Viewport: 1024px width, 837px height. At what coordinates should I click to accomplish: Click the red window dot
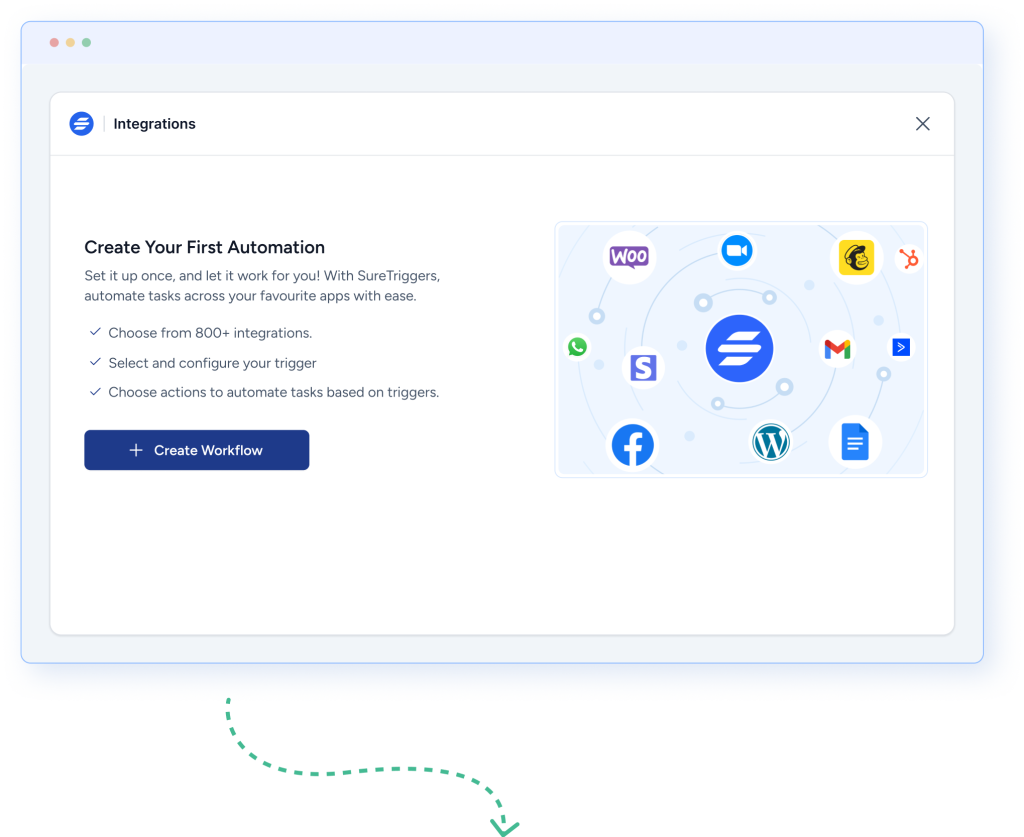[x=54, y=42]
